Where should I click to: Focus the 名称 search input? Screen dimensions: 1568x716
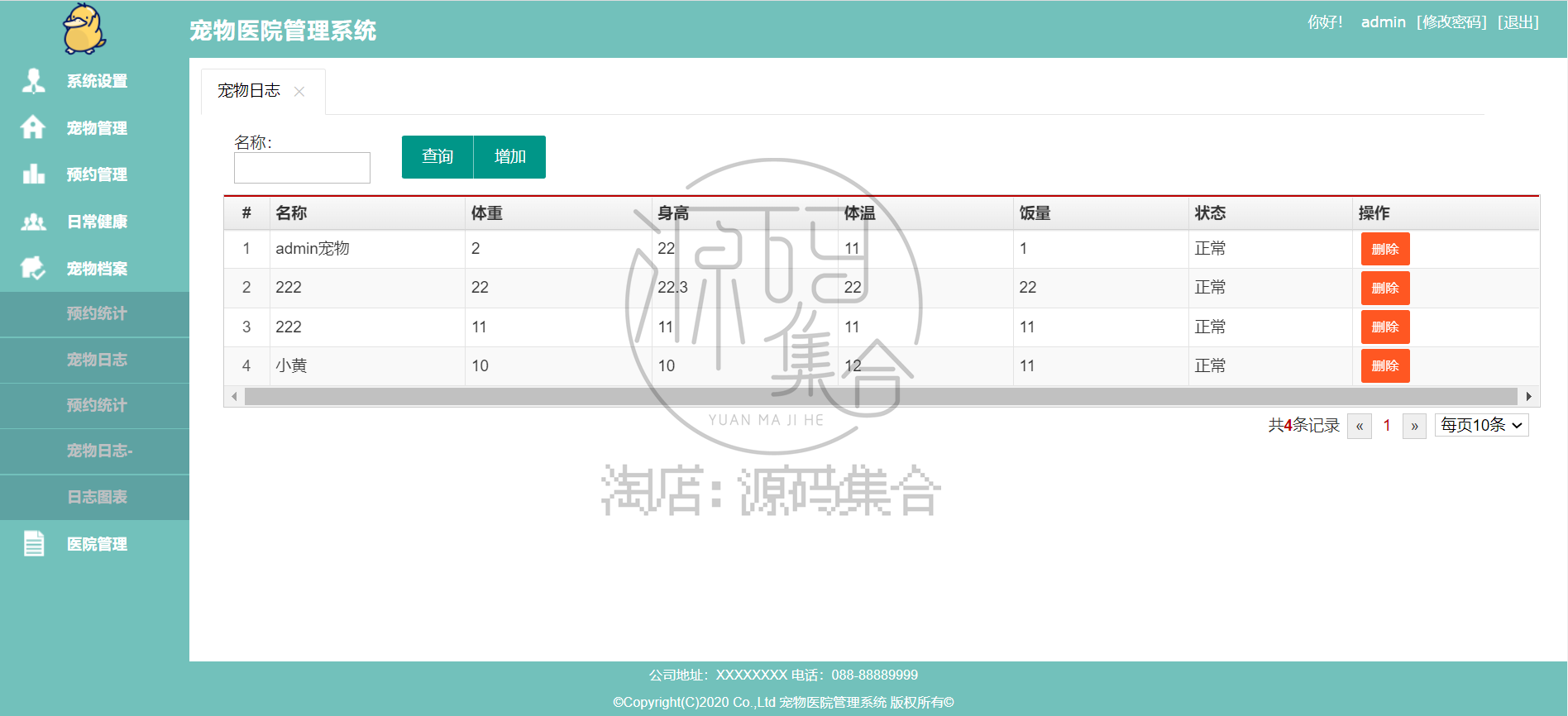[302, 168]
